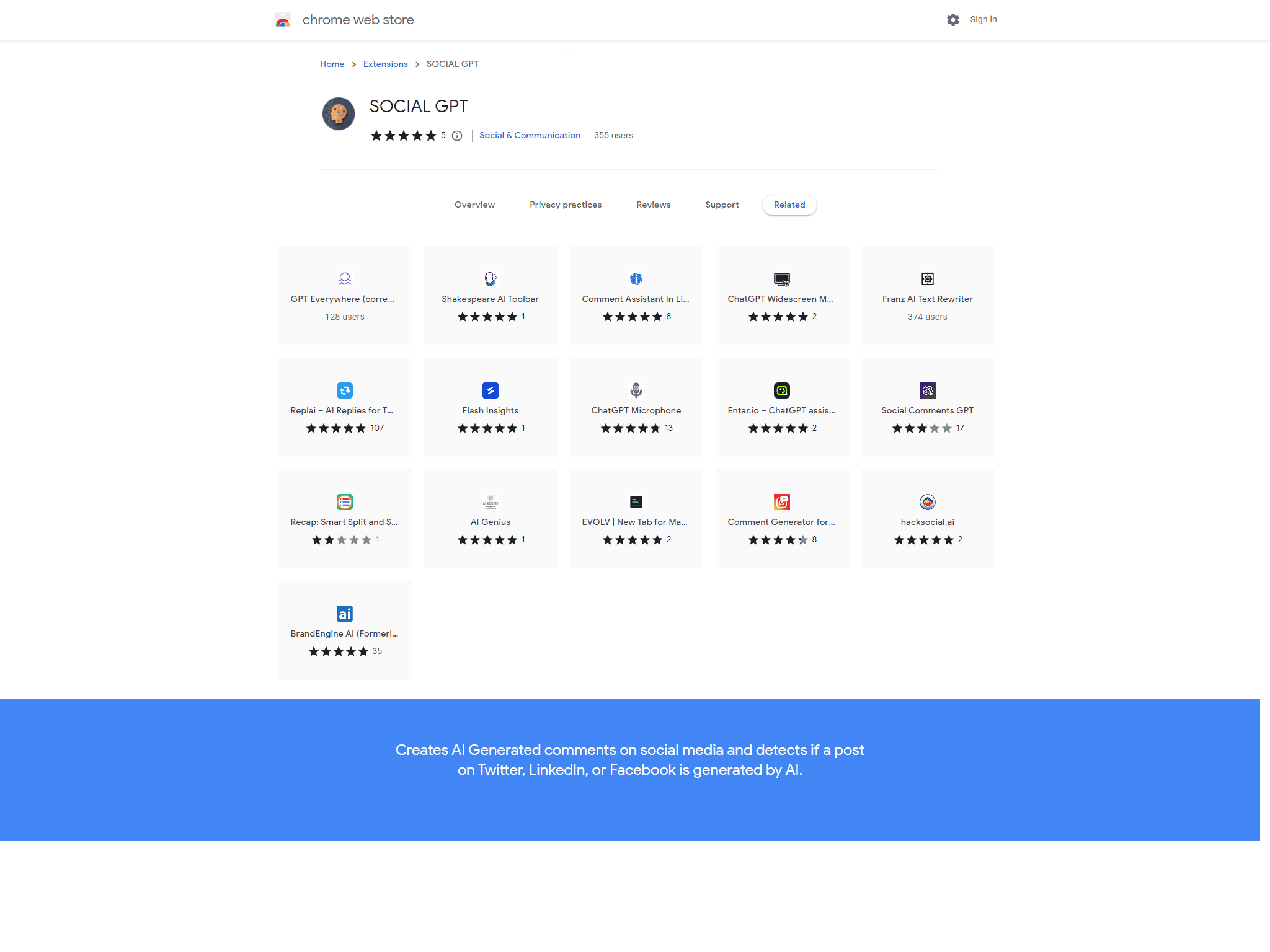Open 'Entar.io – ChatGPT assis...' title
This screenshot has height=952, width=1270.
pos(781,411)
